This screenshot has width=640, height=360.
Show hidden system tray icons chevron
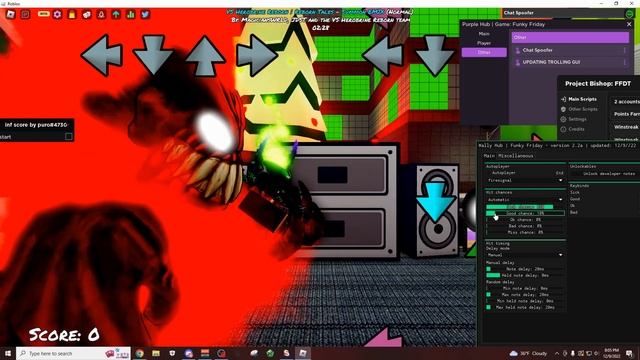[x=557, y=353]
